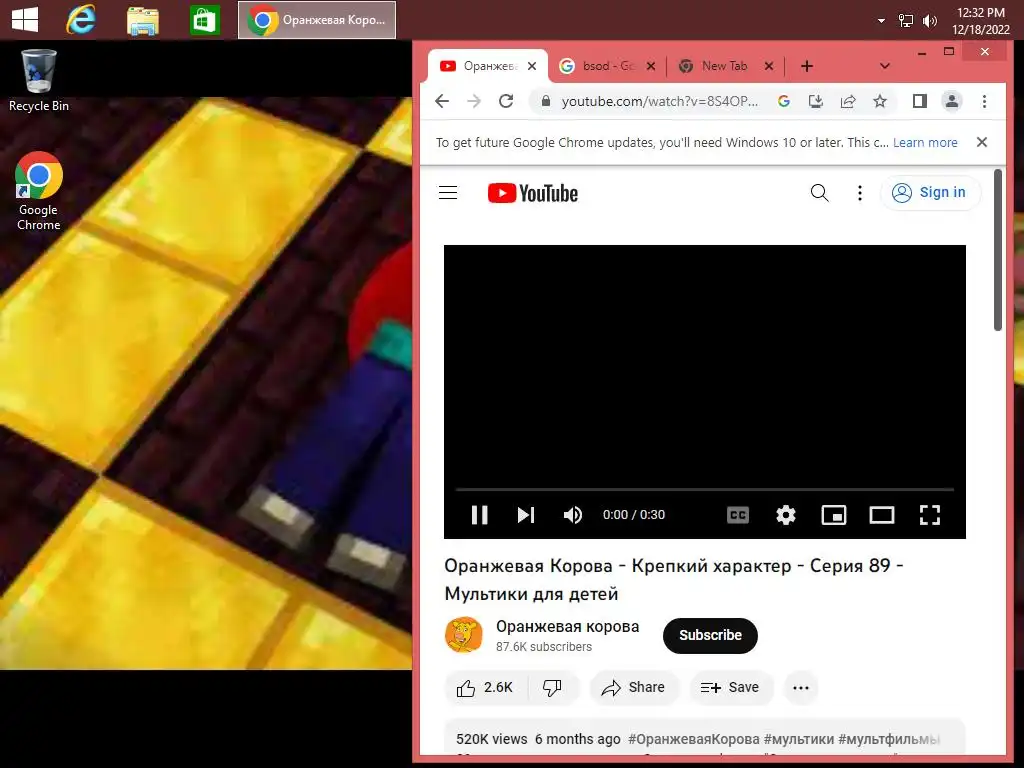This screenshot has width=1024, height=768.
Task: Show hidden tray icons arrow
Action: (882, 21)
